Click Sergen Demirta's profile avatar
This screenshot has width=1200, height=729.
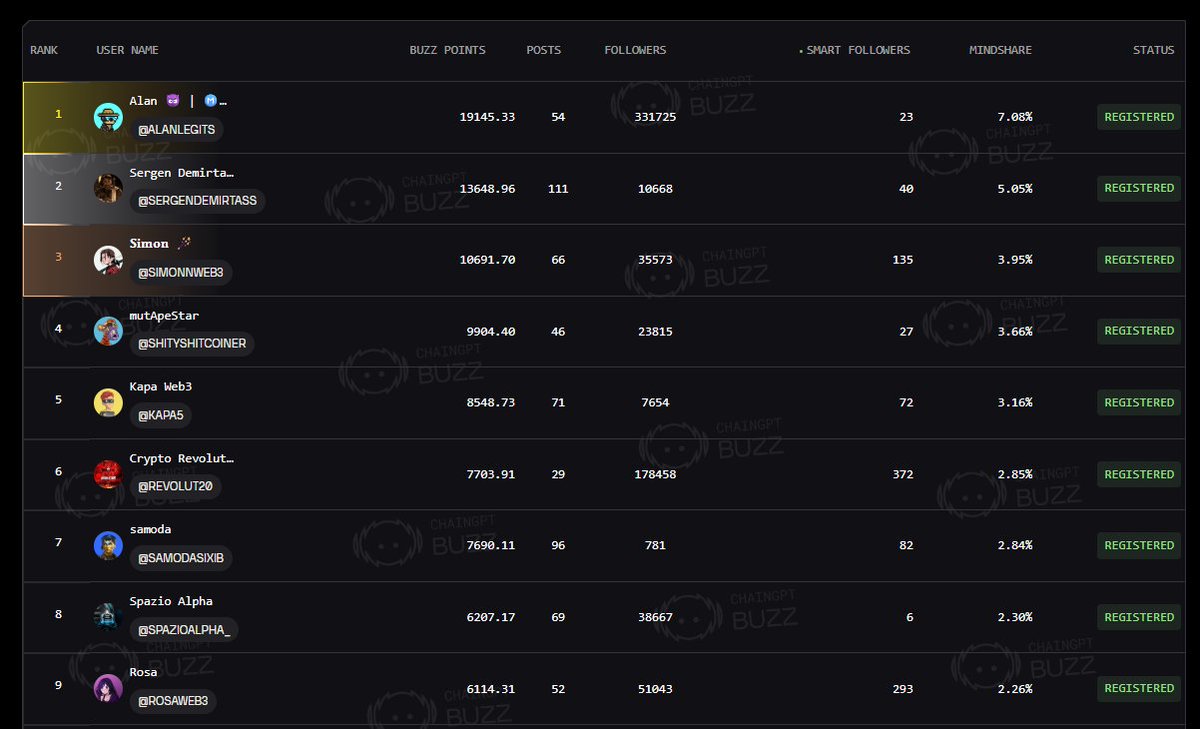click(108, 188)
